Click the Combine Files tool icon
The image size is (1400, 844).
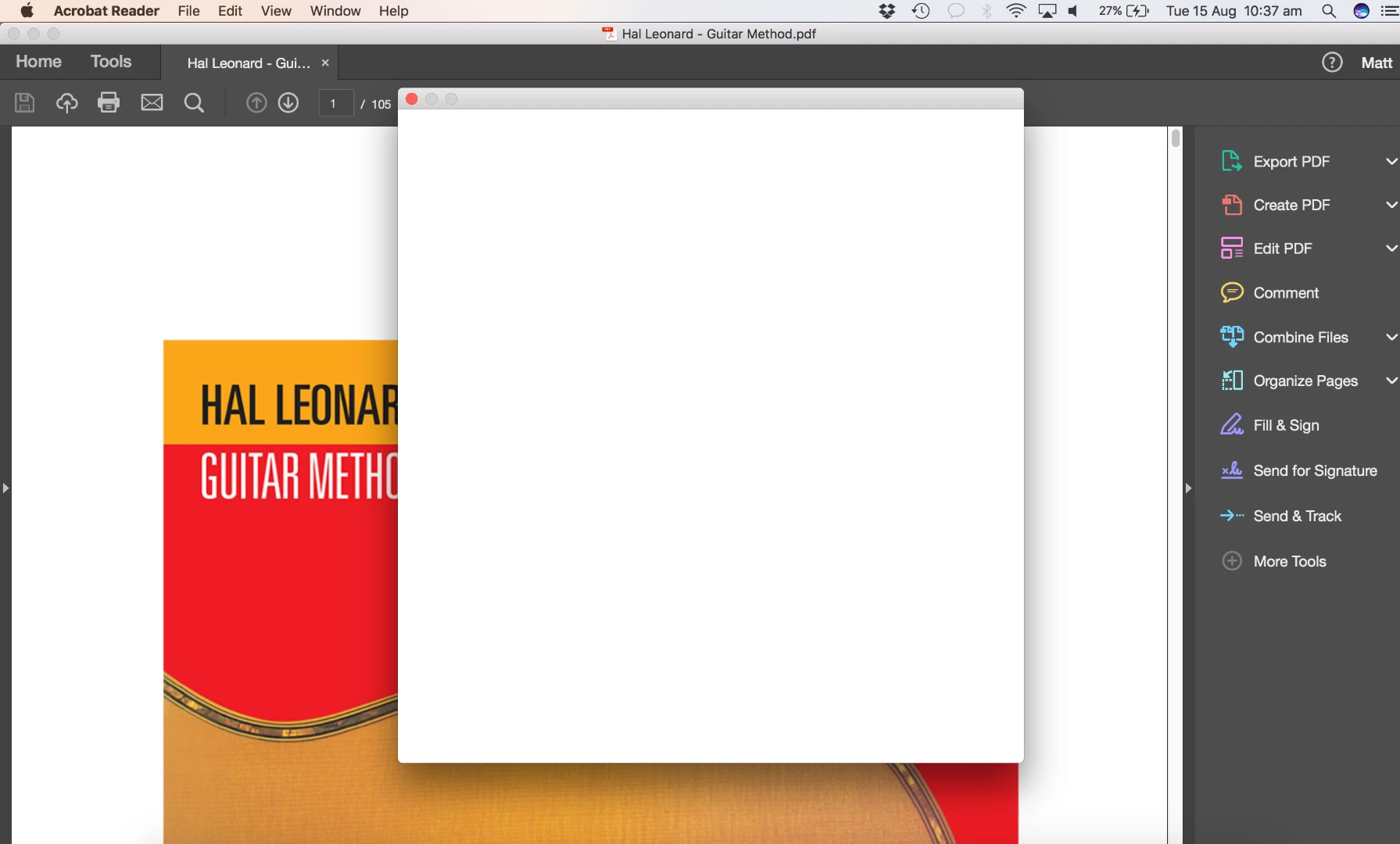click(x=1231, y=337)
